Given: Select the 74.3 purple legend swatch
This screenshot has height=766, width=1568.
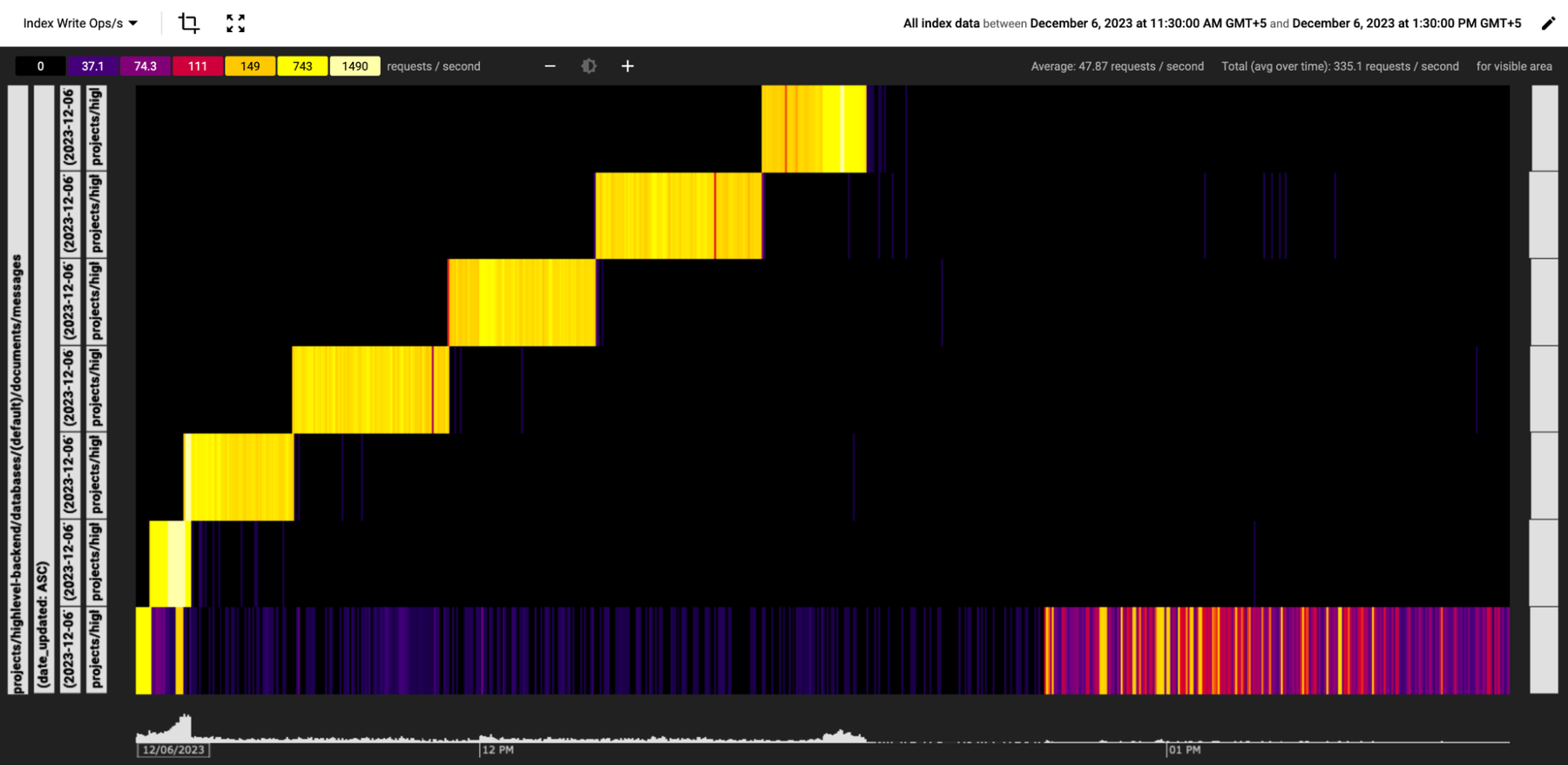Looking at the screenshot, I should 145,66.
